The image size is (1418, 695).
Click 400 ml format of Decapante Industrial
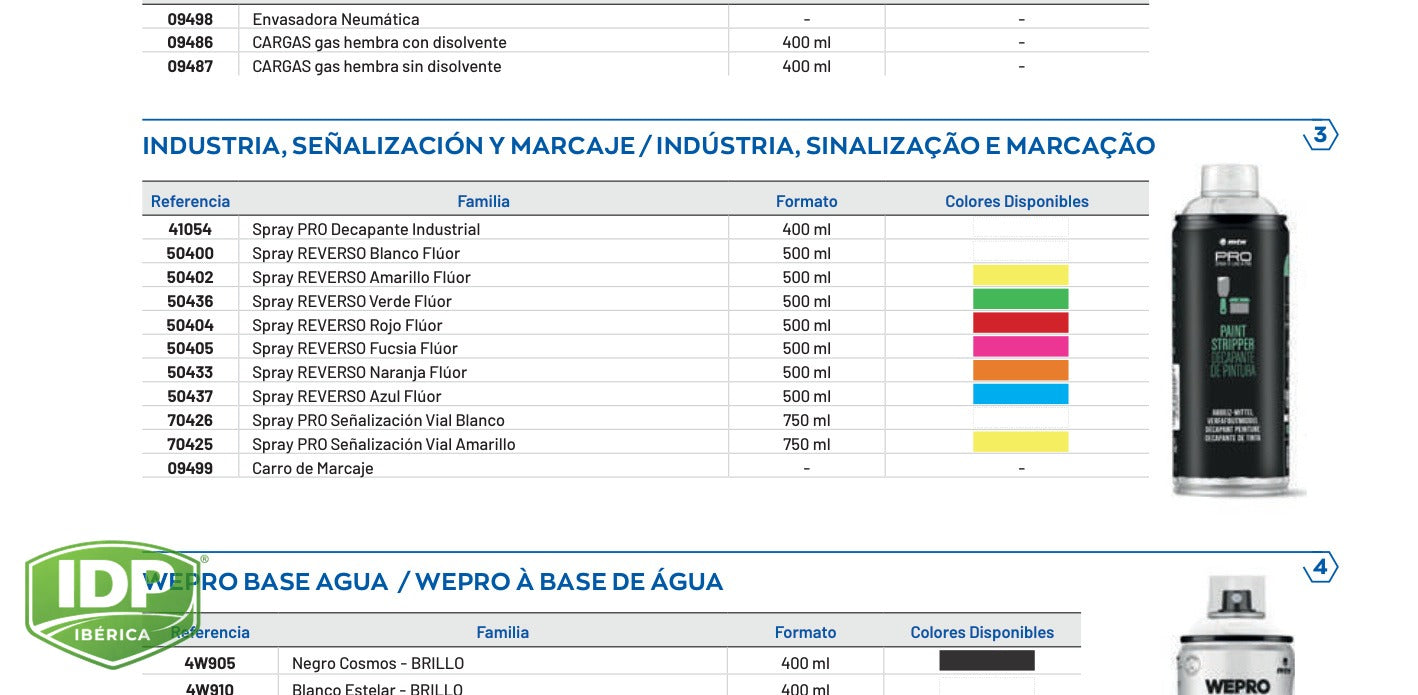(806, 229)
